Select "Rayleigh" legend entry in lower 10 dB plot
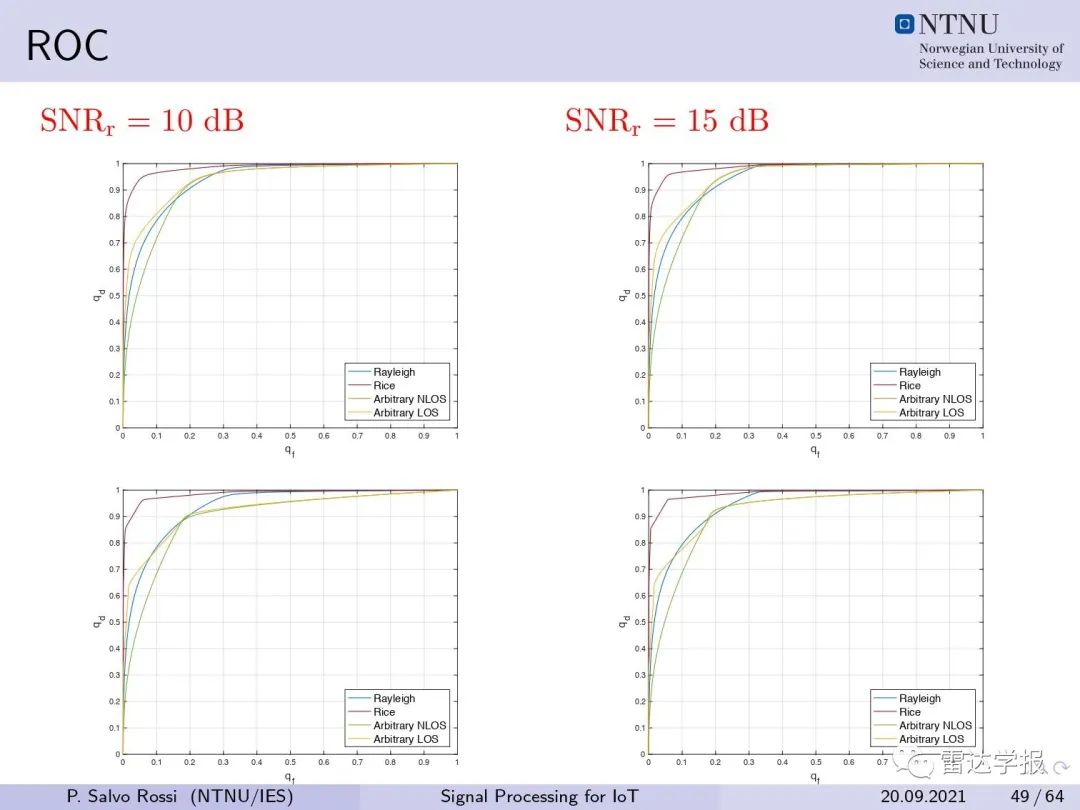This screenshot has width=1080, height=810. coord(394,698)
